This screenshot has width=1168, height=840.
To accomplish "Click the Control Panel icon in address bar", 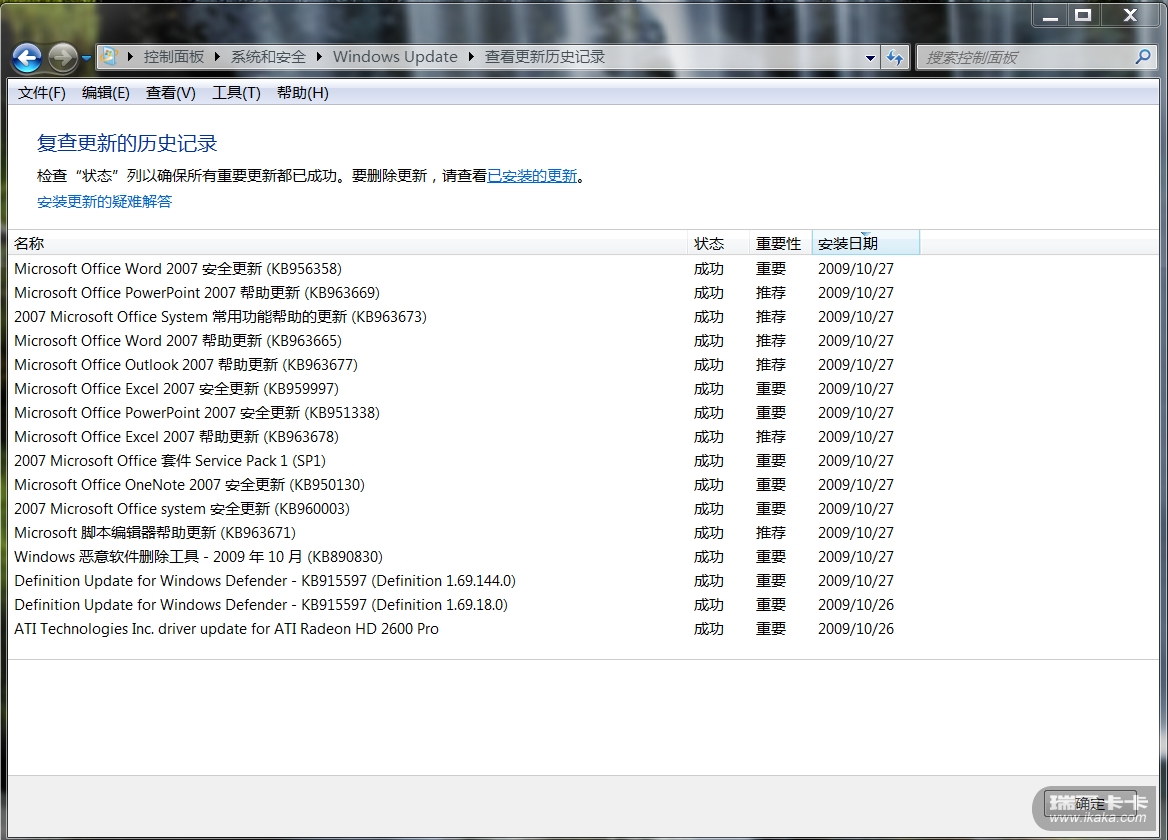I will [x=109, y=57].
